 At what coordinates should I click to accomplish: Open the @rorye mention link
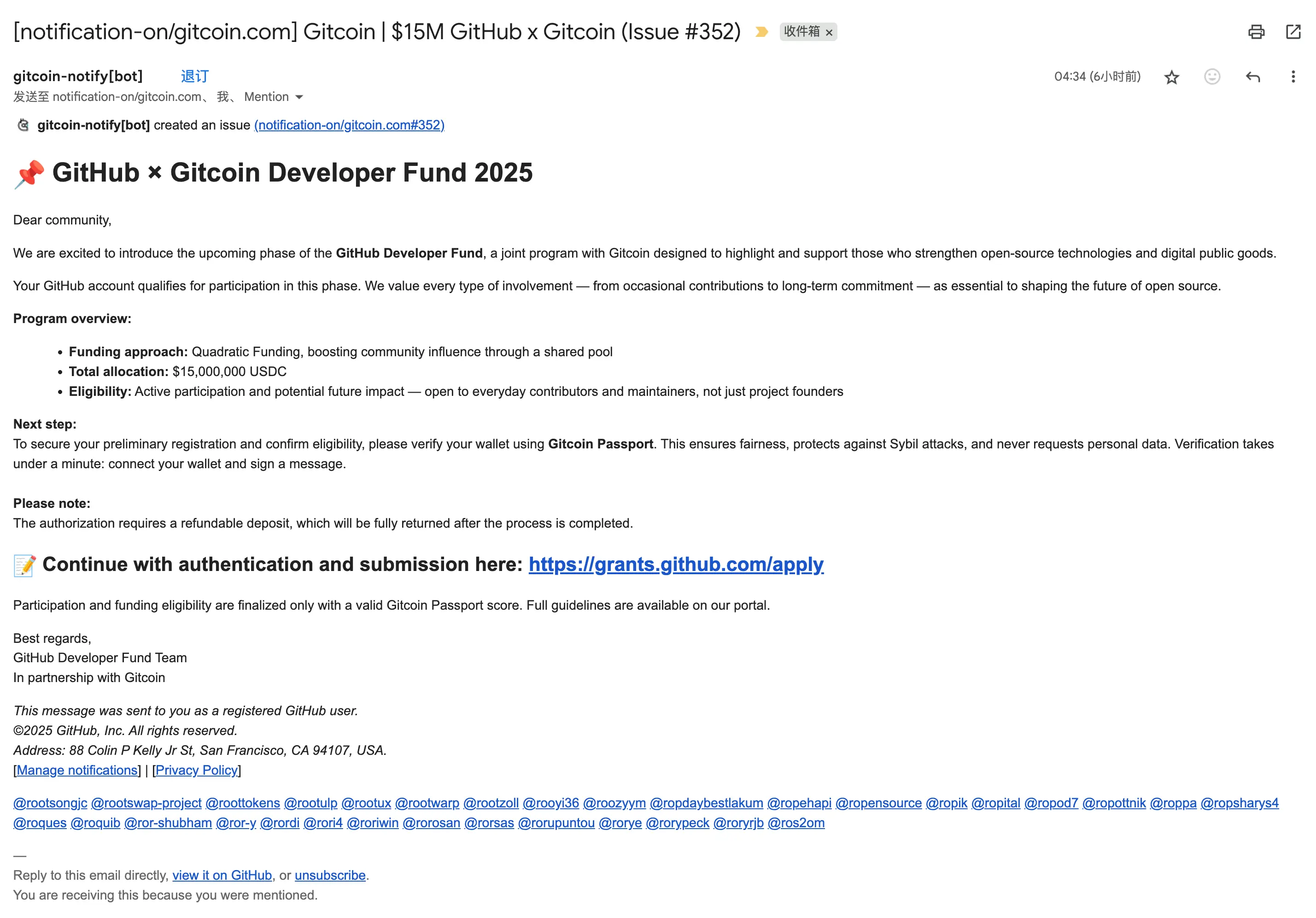(620, 823)
